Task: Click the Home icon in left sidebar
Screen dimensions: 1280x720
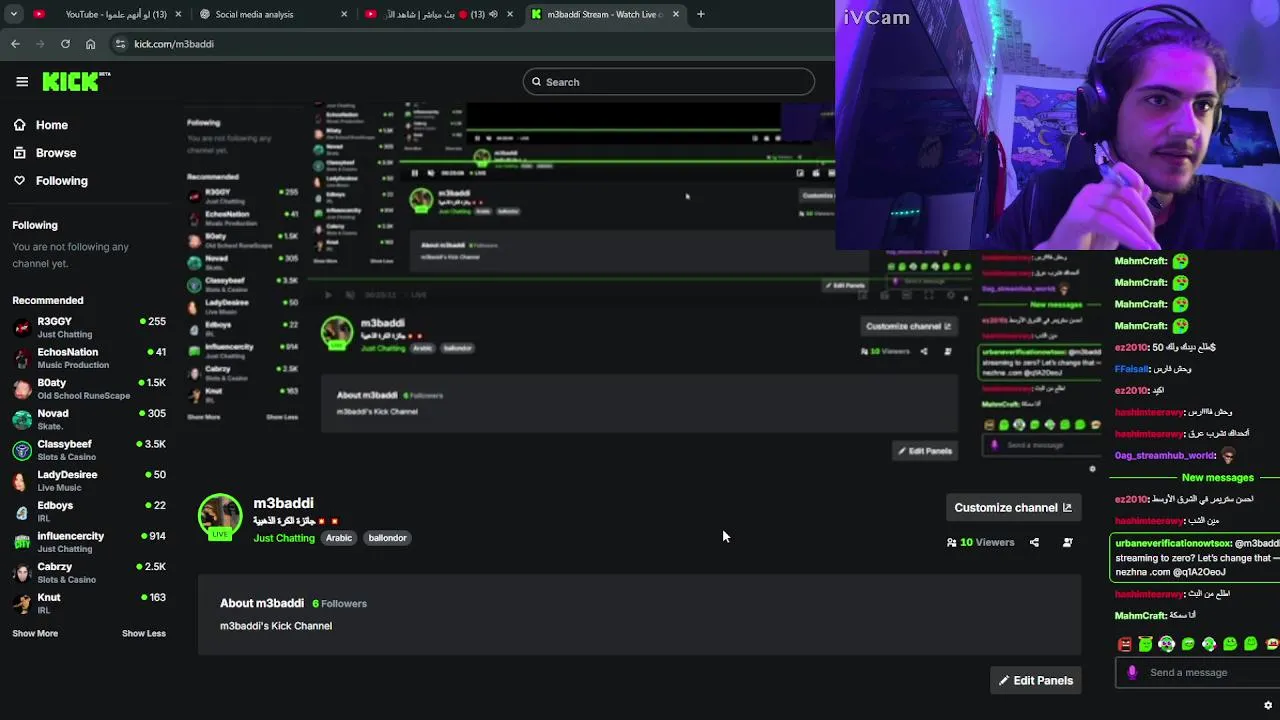Action: pos(19,125)
